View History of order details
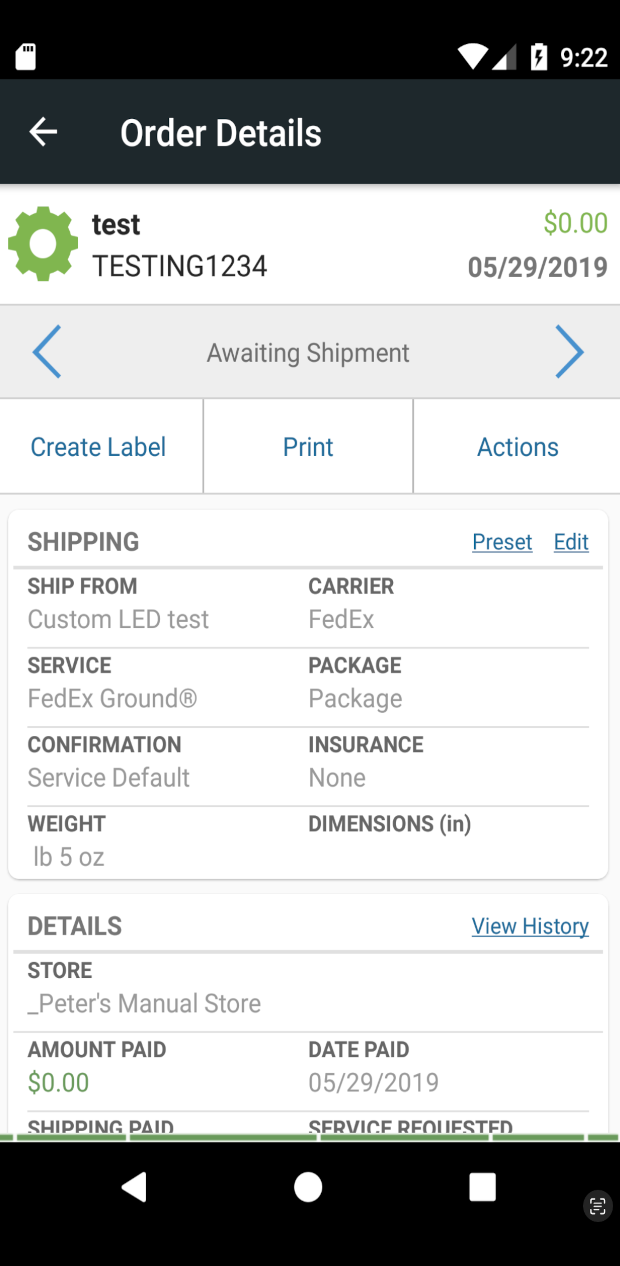Image resolution: width=620 pixels, height=1266 pixels. 530,926
